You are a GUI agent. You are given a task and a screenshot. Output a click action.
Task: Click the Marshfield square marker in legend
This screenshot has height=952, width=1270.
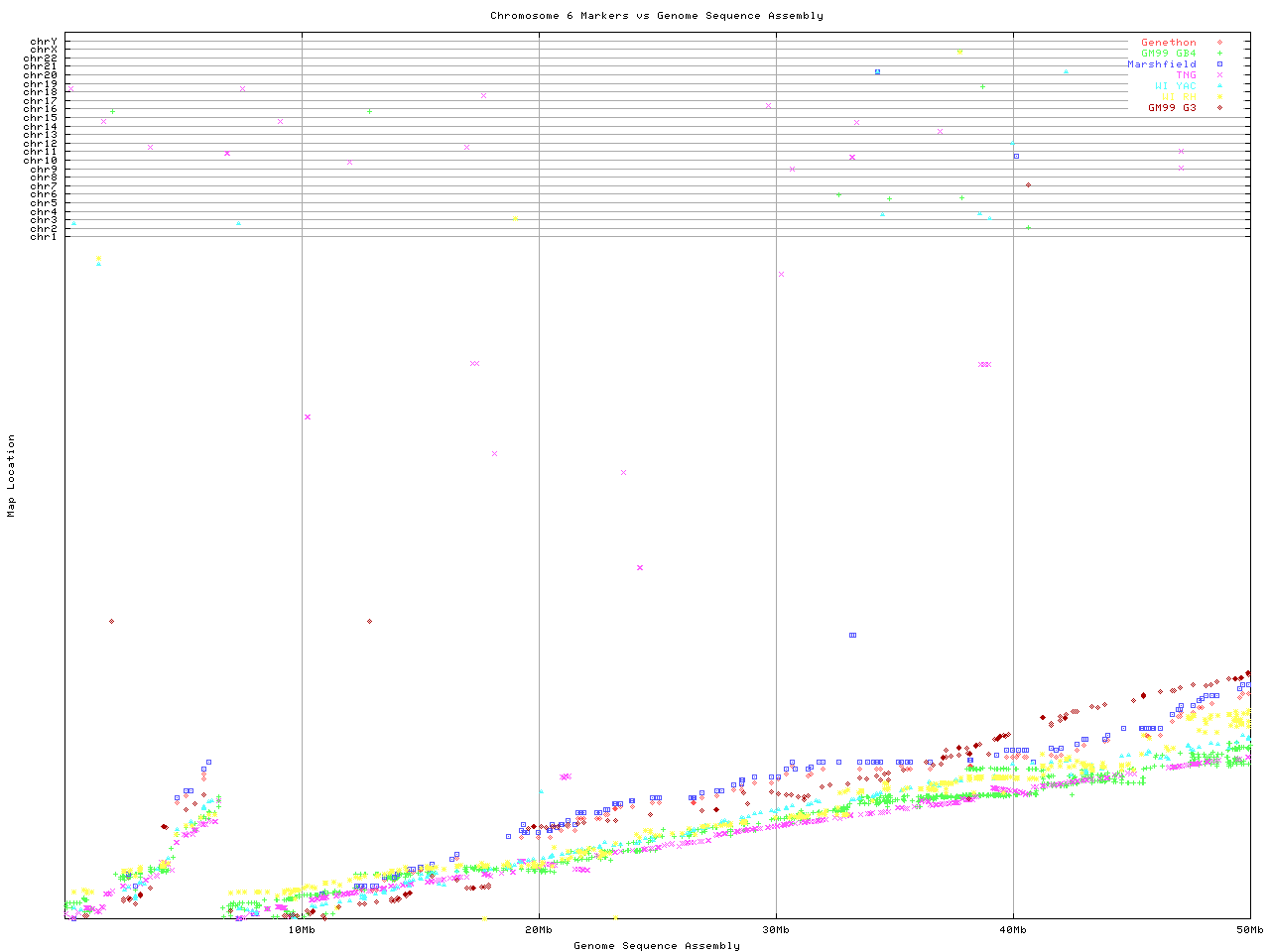[x=1219, y=64]
